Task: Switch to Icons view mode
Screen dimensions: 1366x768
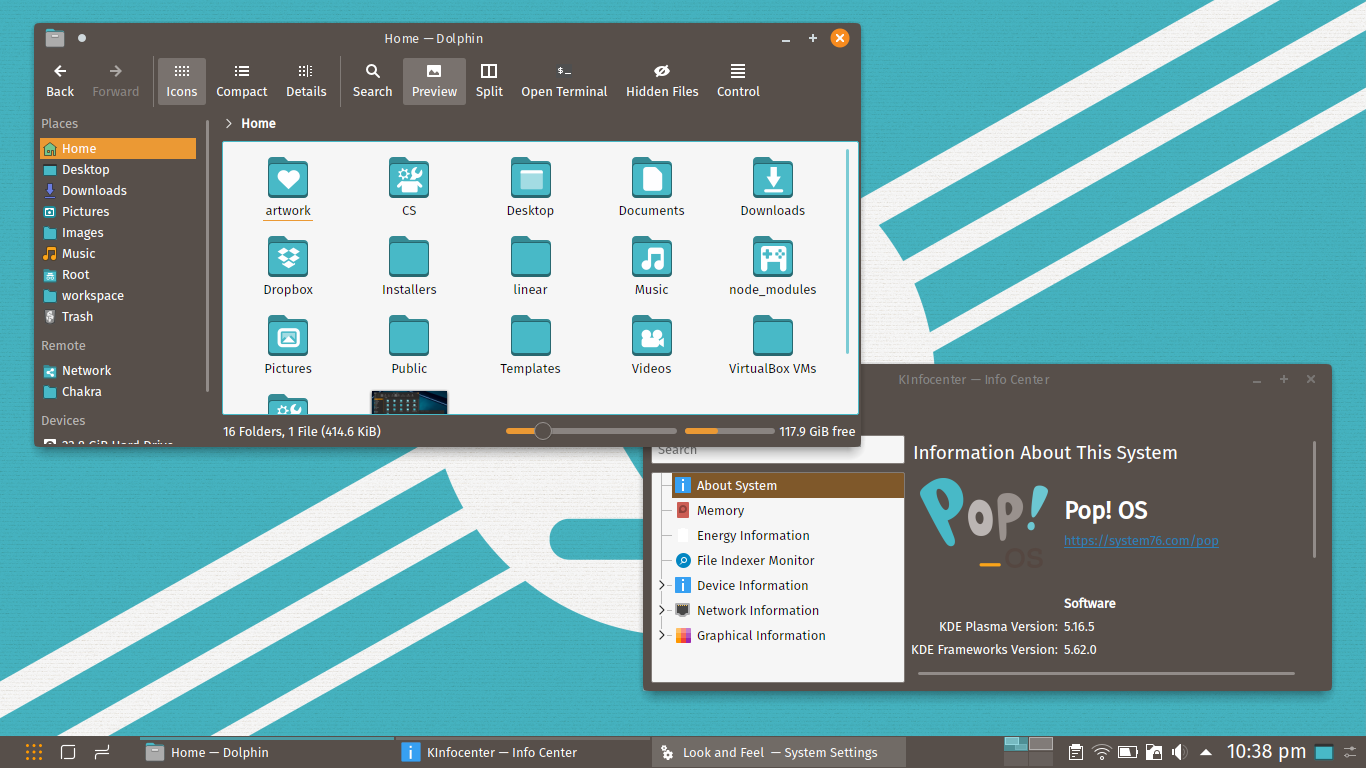Action: 181,81
